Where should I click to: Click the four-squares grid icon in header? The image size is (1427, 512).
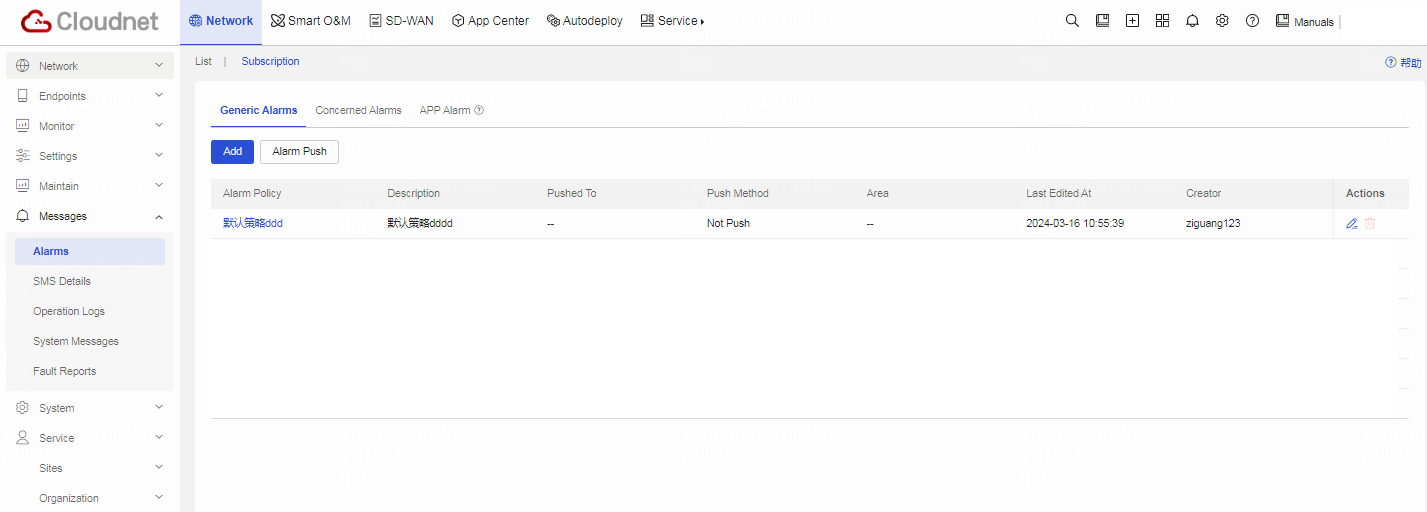click(1162, 21)
